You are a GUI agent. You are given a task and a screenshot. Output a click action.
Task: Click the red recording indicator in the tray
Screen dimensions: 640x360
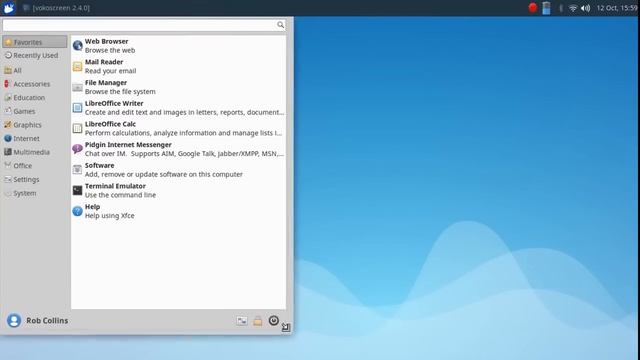click(533, 7)
